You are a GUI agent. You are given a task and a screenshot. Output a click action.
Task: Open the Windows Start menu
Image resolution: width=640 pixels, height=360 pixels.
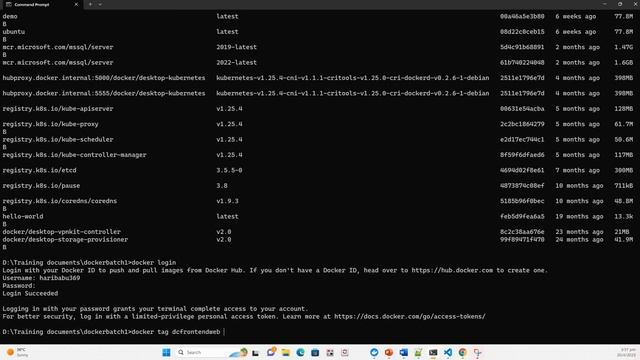tap(166, 352)
